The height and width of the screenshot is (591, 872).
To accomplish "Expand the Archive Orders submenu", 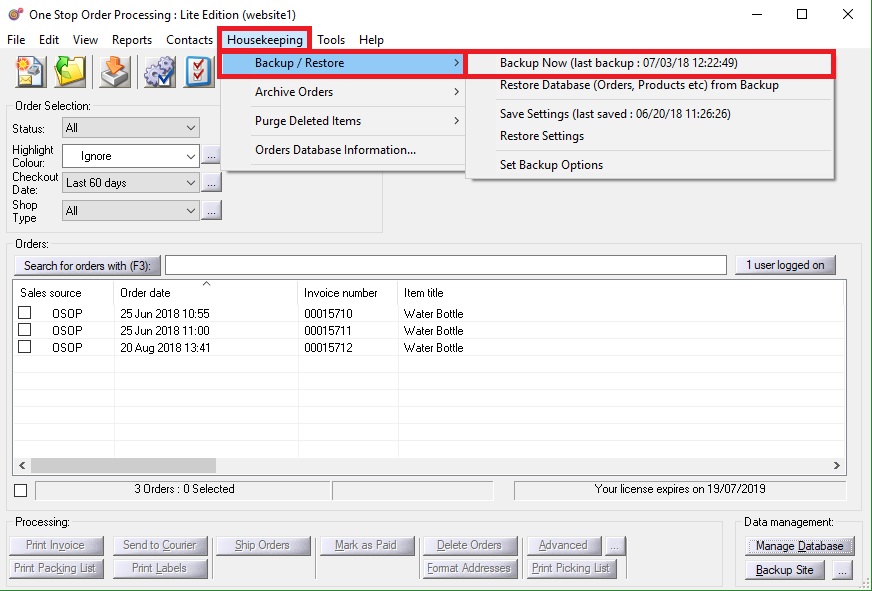I will [343, 92].
